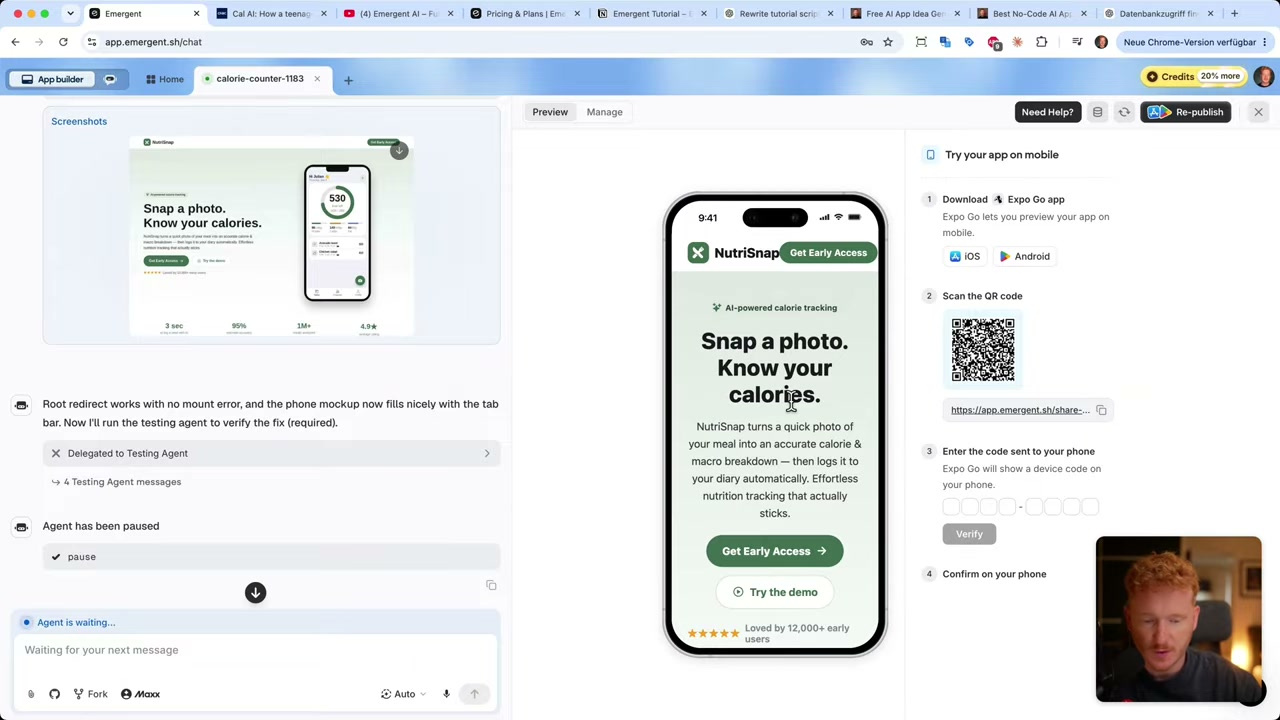
Task: Close the preview panel
Action: click(x=1258, y=112)
